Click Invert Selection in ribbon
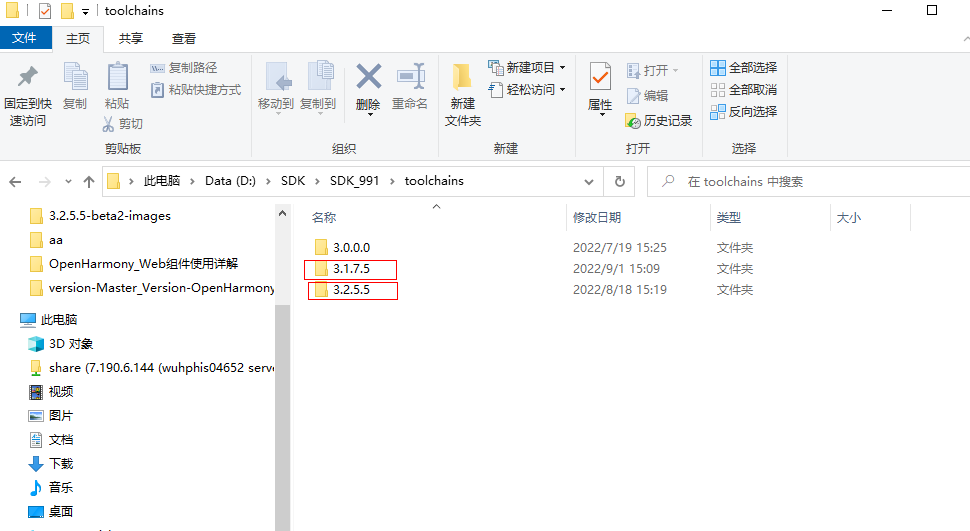 743,111
